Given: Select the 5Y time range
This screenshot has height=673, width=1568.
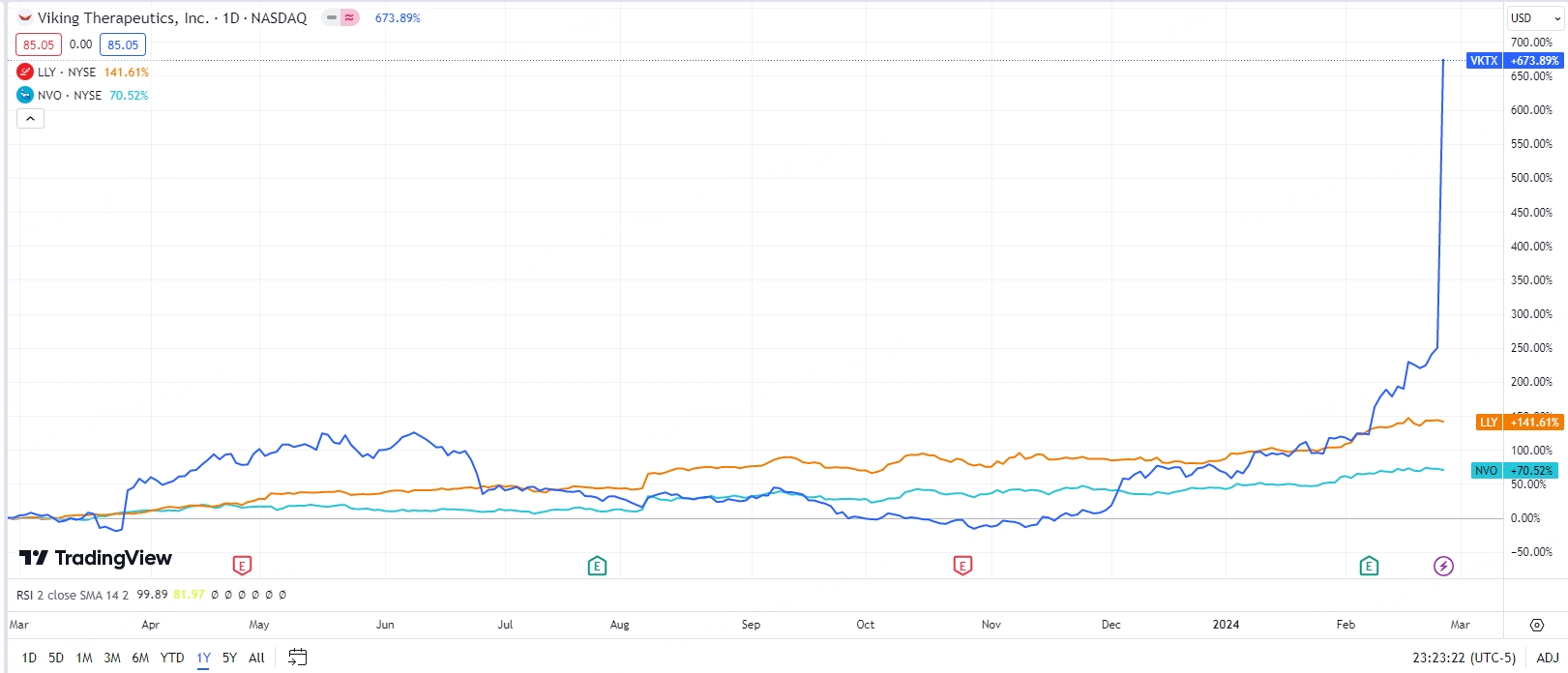Looking at the screenshot, I should coord(229,658).
